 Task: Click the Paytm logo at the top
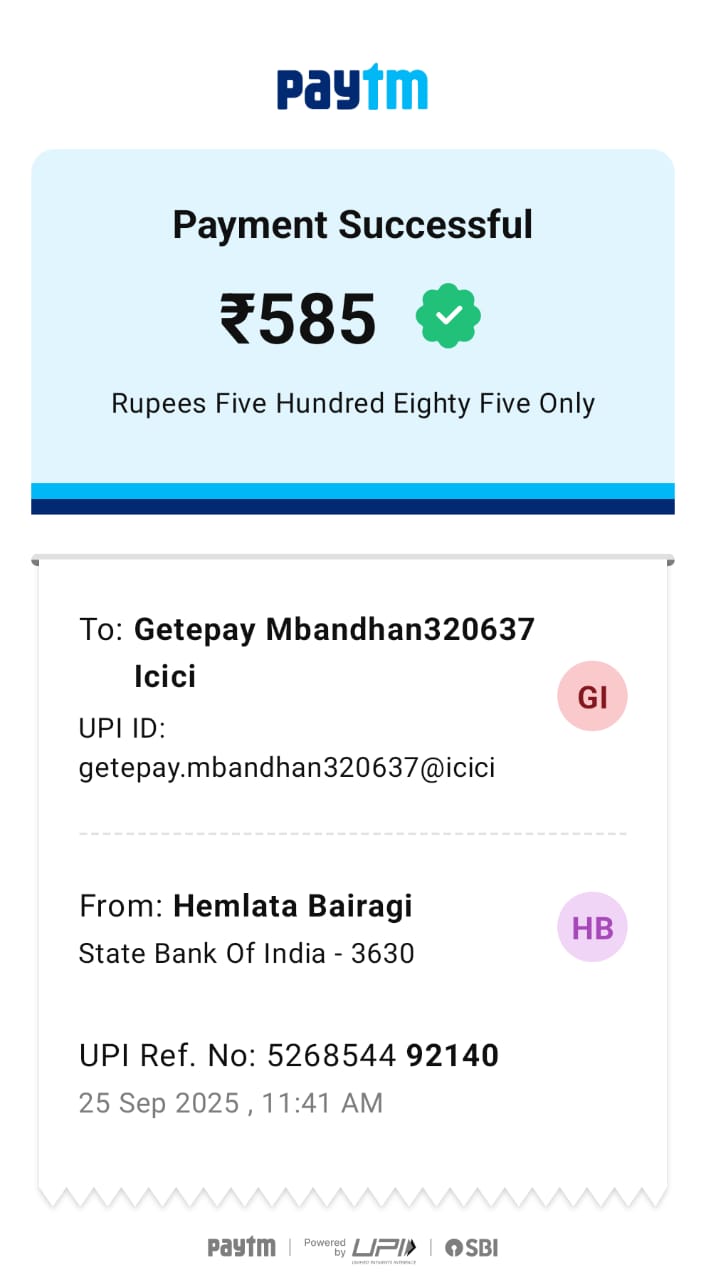click(x=352, y=87)
